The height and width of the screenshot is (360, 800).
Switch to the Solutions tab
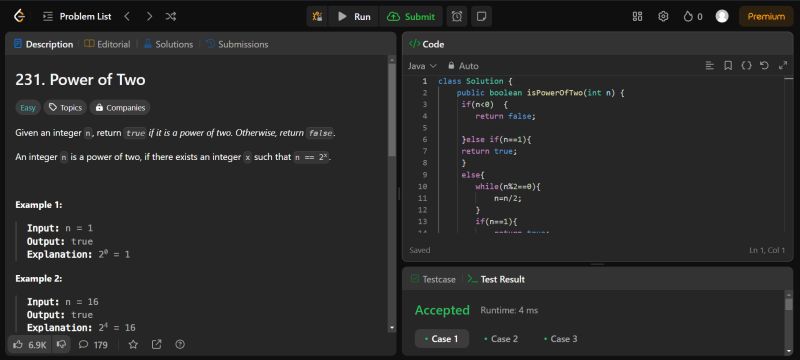coord(168,44)
